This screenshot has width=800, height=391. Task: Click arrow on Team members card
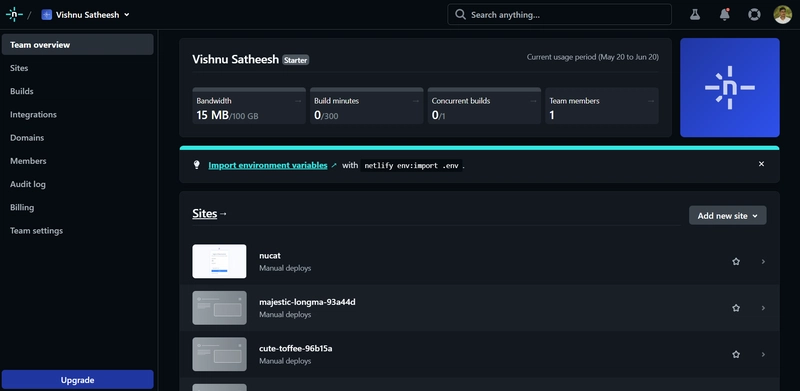[651, 101]
